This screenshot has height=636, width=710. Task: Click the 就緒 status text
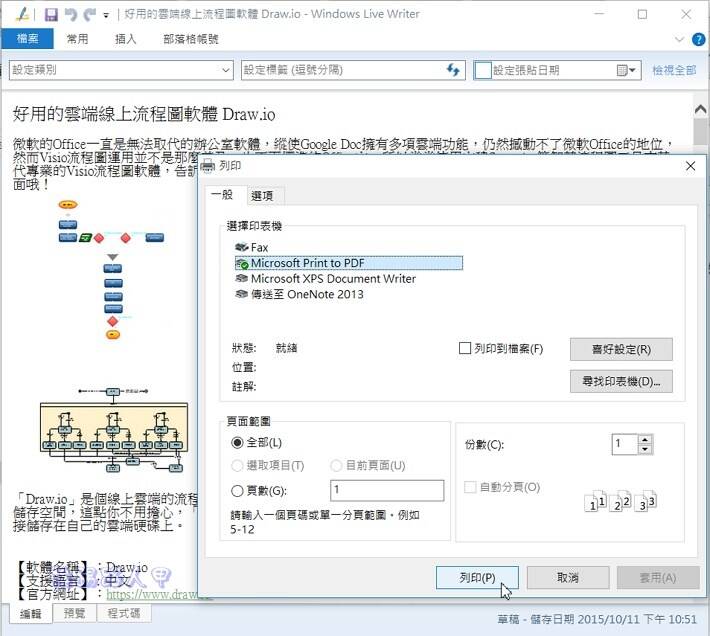[286, 348]
